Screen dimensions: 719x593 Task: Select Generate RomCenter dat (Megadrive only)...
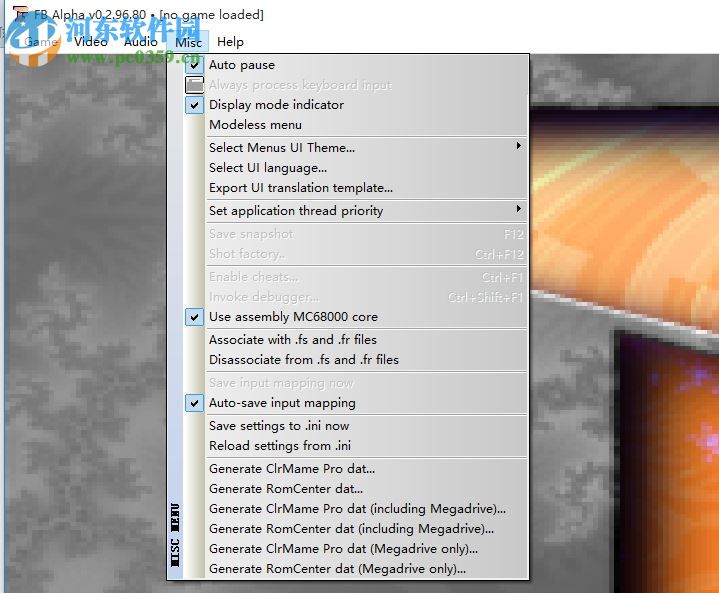pos(355,569)
